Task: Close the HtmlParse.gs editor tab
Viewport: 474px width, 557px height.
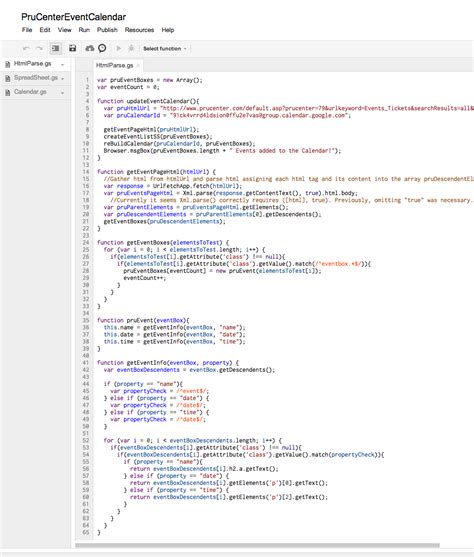Action: tap(138, 65)
